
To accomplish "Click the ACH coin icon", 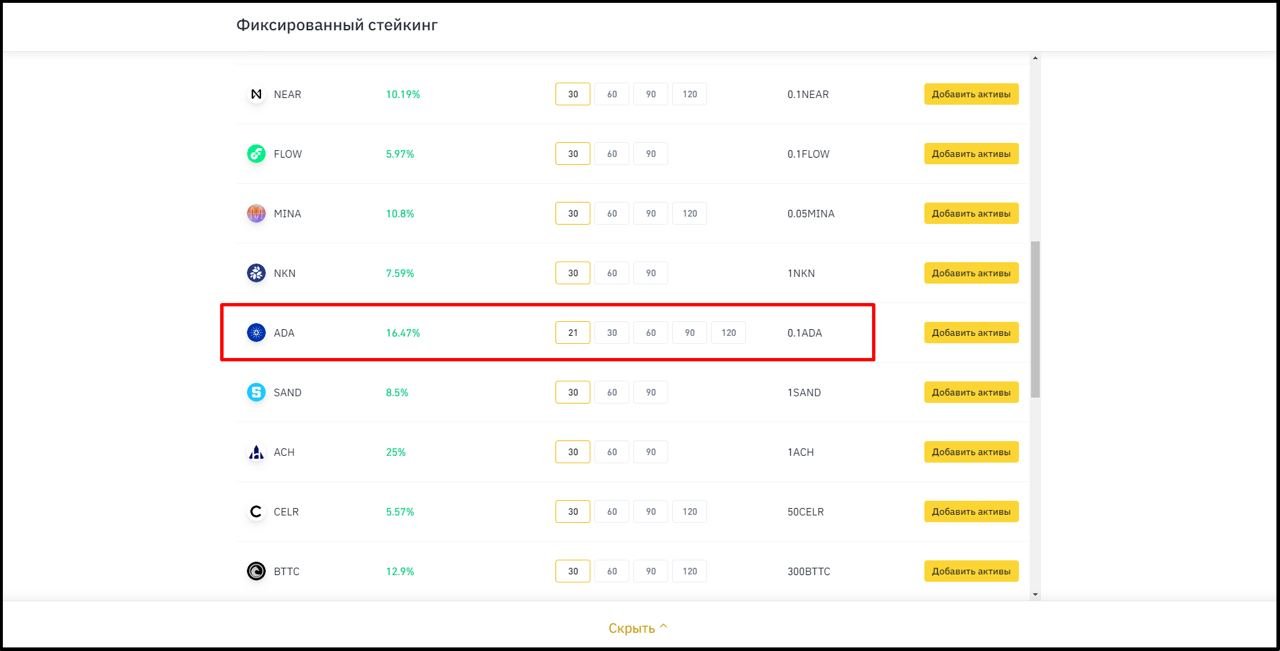I will tap(256, 452).
